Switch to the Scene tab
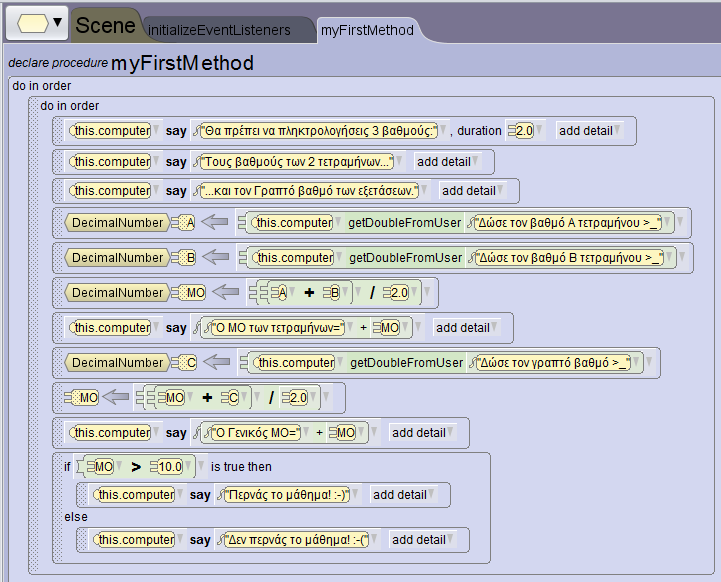Screen dimensions: 721x582 105,25
